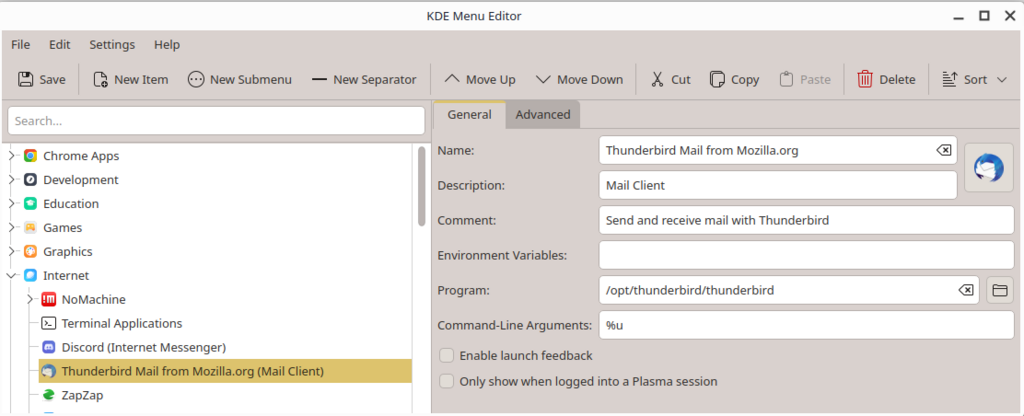
Task: Open the Edit menu
Action: pyautogui.click(x=59, y=44)
